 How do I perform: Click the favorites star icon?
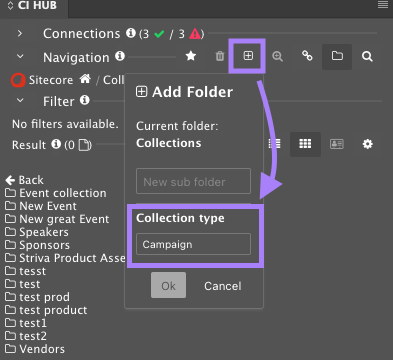pos(191,56)
